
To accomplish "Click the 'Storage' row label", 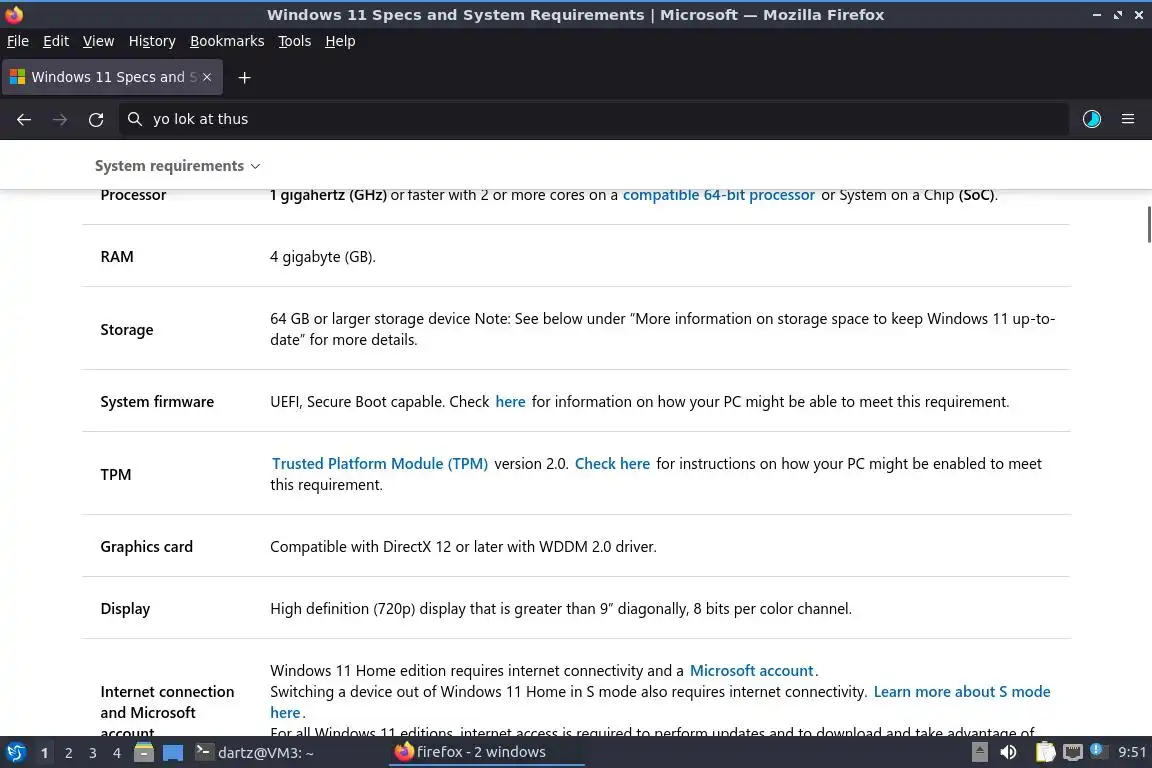I will 127,329.
